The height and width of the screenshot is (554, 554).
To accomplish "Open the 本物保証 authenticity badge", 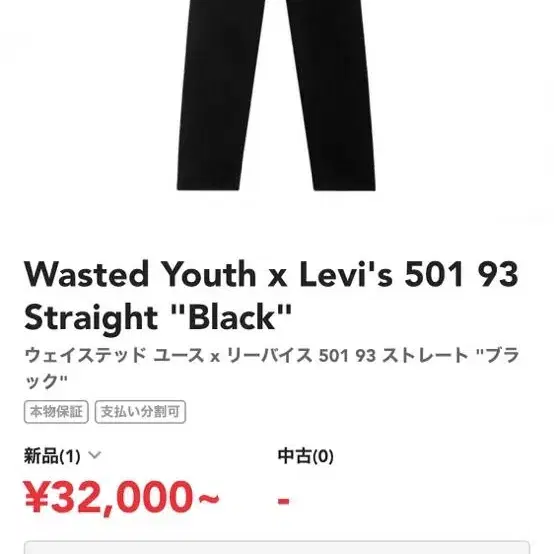I will click(x=56, y=412).
